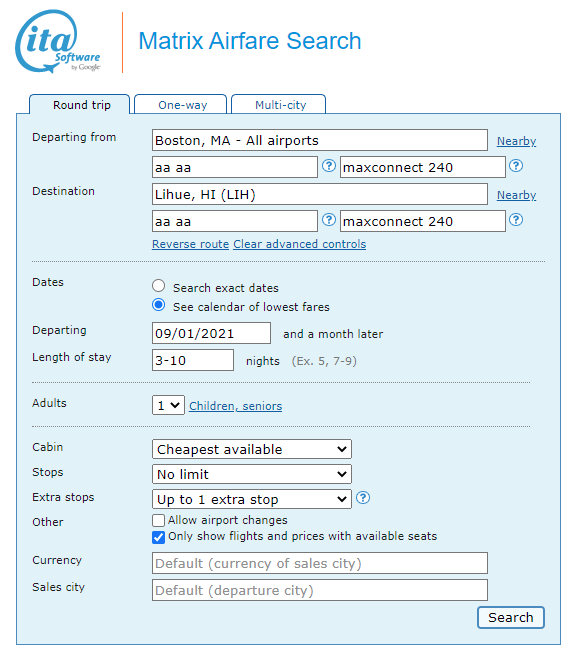Focus the Departing from field with Boston

point(320,140)
